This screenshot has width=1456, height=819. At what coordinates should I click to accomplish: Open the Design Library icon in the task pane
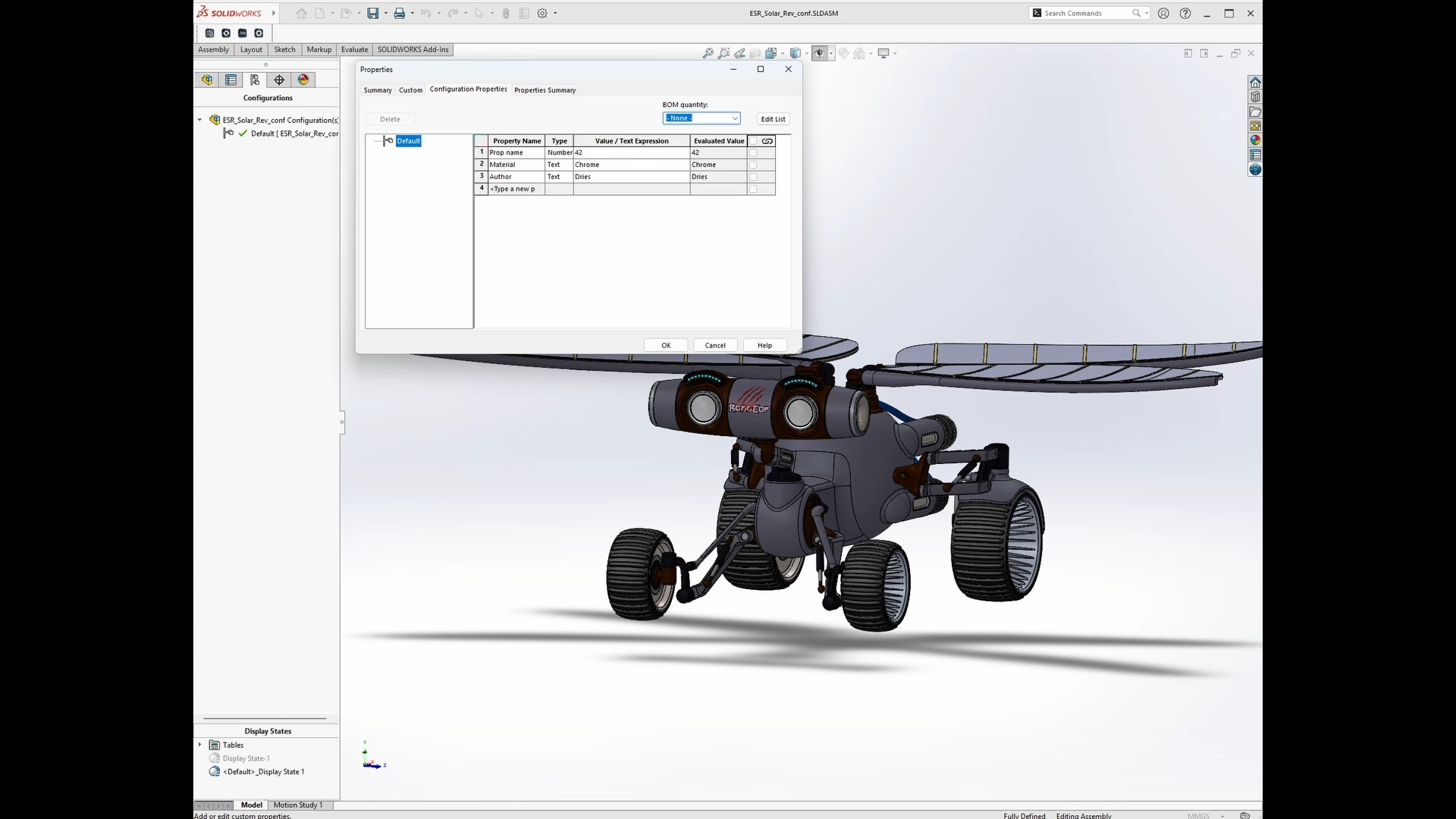point(1255,97)
